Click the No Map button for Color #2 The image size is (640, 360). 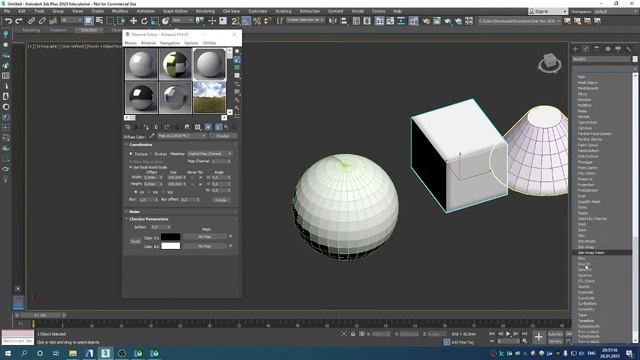pyautogui.click(x=204, y=246)
